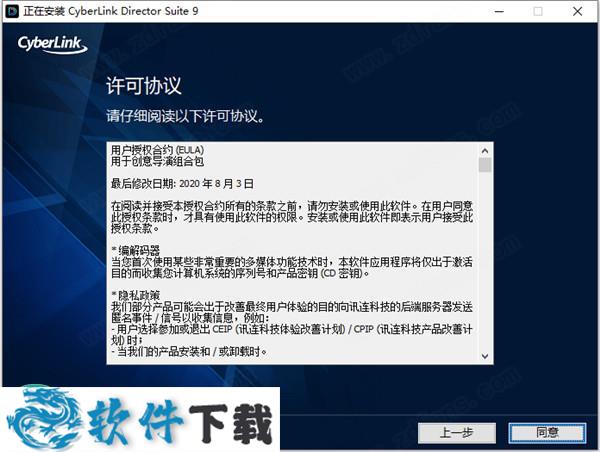The width and height of the screenshot is (600, 452).
Task: Click the EULA scrollbar up arrow
Action: click(485, 151)
